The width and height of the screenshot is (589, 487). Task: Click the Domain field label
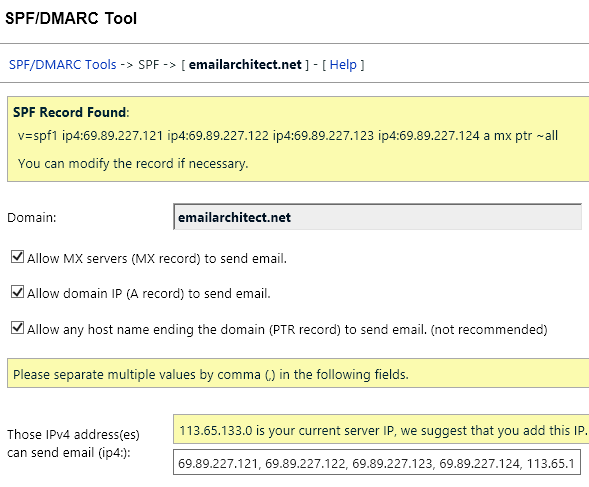32,218
